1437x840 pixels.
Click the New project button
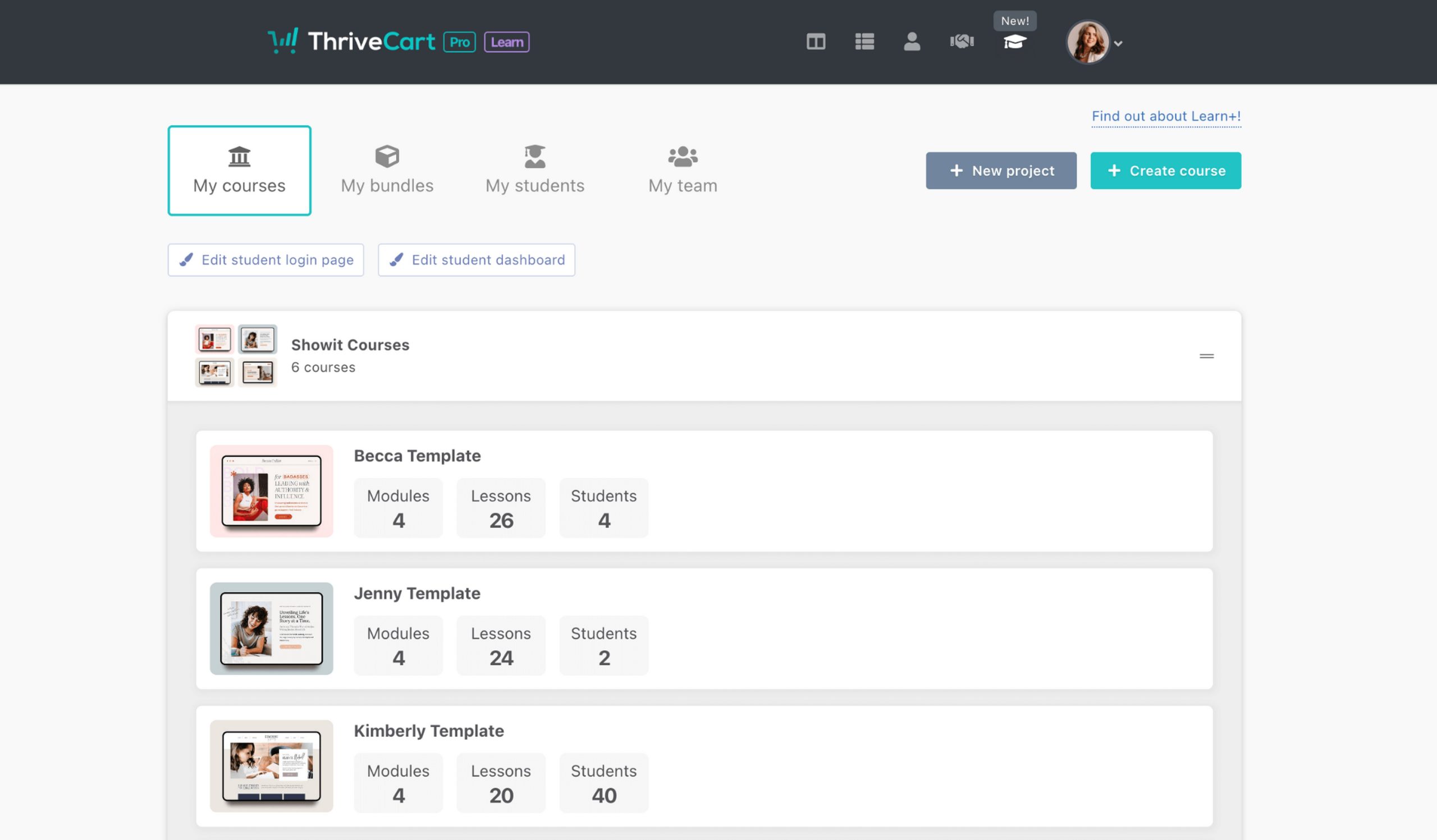click(1001, 171)
